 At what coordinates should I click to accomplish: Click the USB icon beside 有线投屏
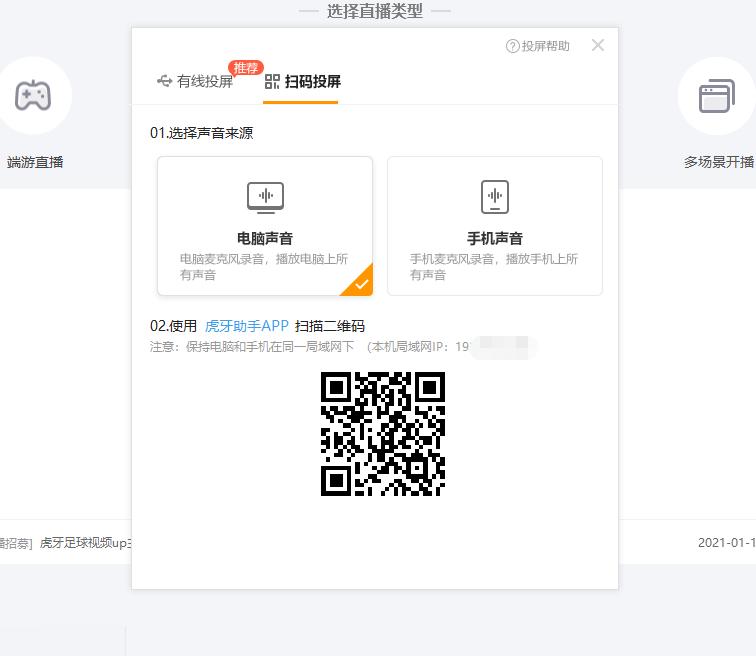[164, 81]
